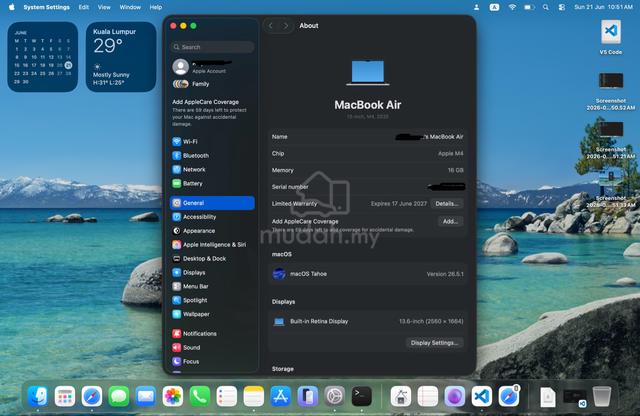Open Spotlight settings in the sidebar

point(212,300)
